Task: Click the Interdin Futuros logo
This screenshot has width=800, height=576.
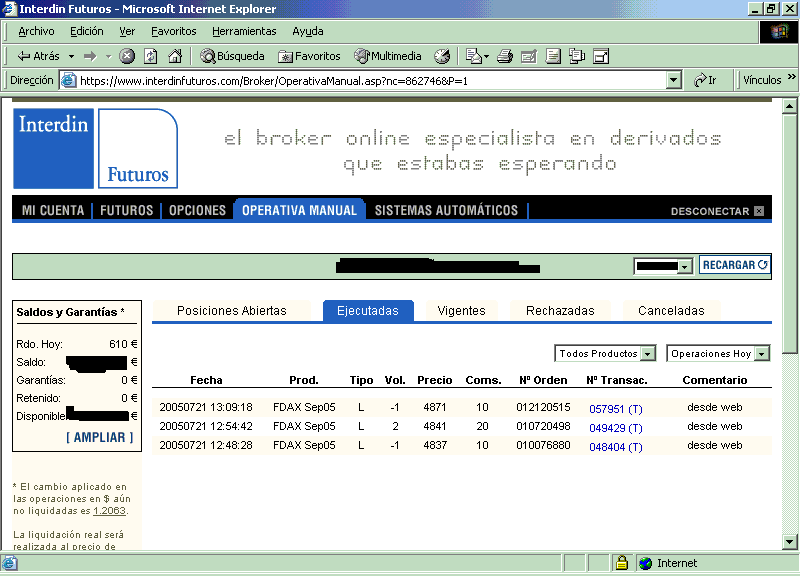Action: (x=95, y=148)
